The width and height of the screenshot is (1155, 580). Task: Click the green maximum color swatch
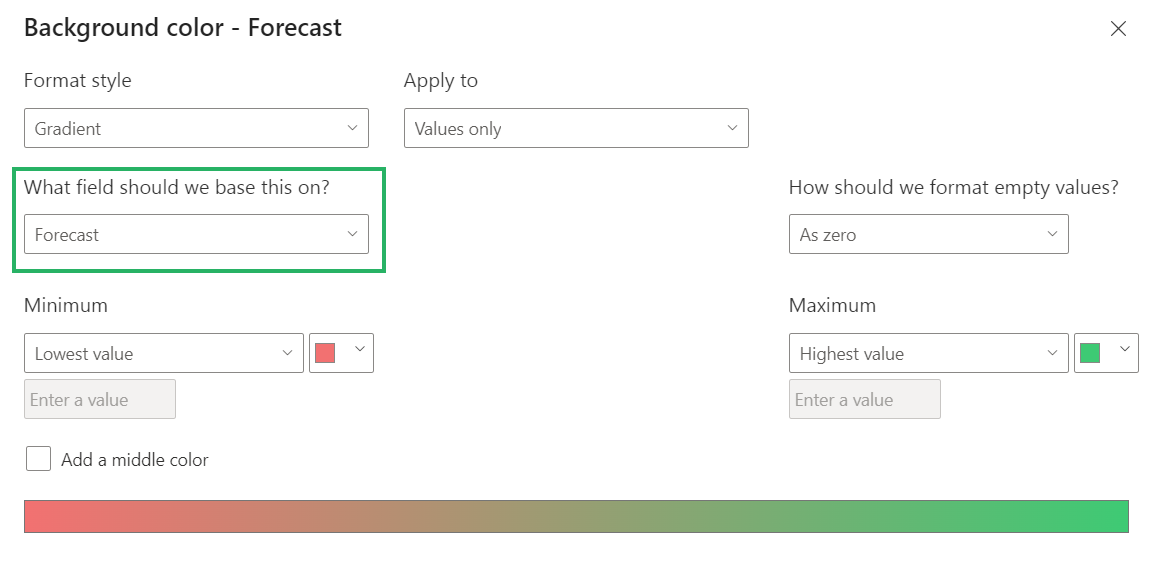1090,353
